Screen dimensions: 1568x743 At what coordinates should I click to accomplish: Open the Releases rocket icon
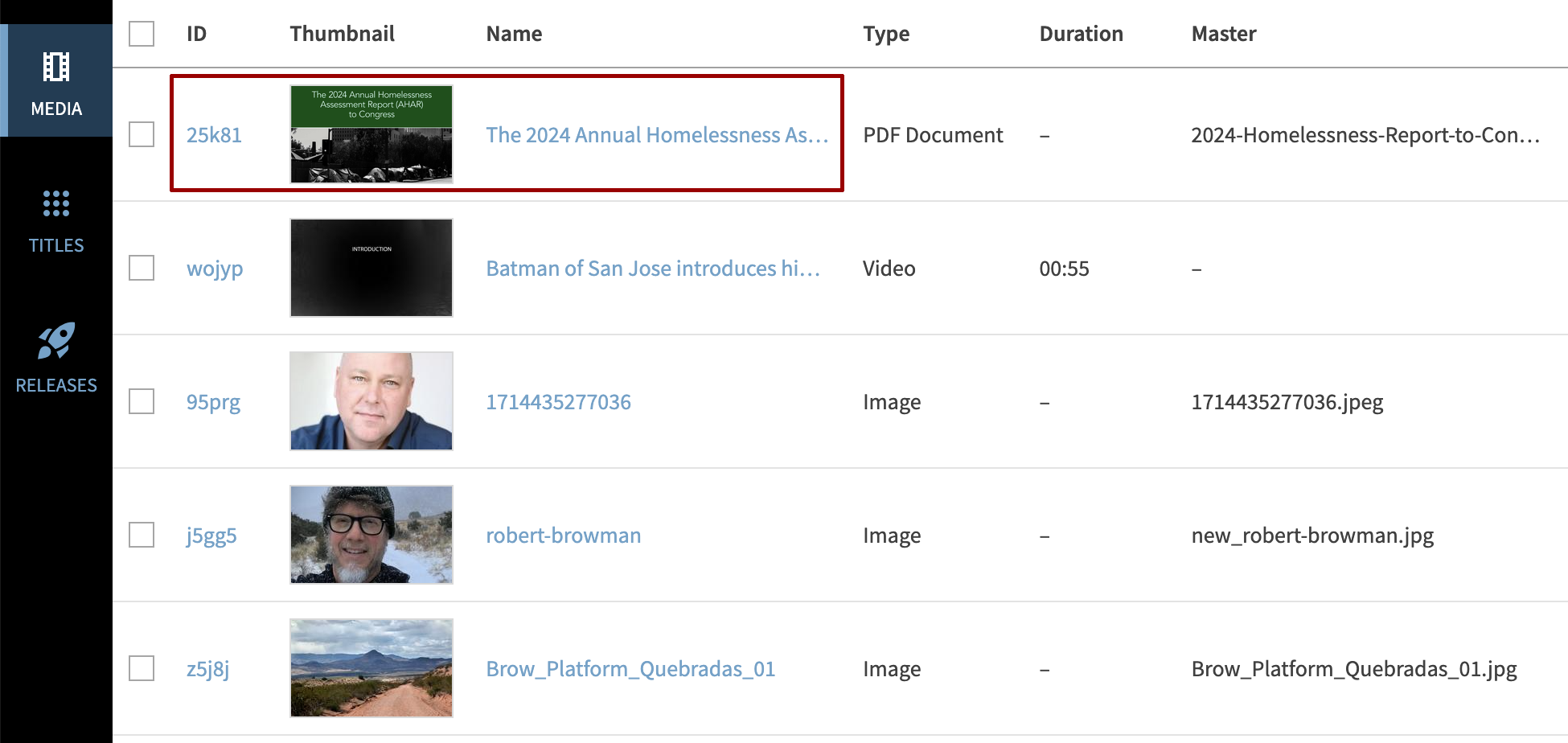(x=56, y=342)
